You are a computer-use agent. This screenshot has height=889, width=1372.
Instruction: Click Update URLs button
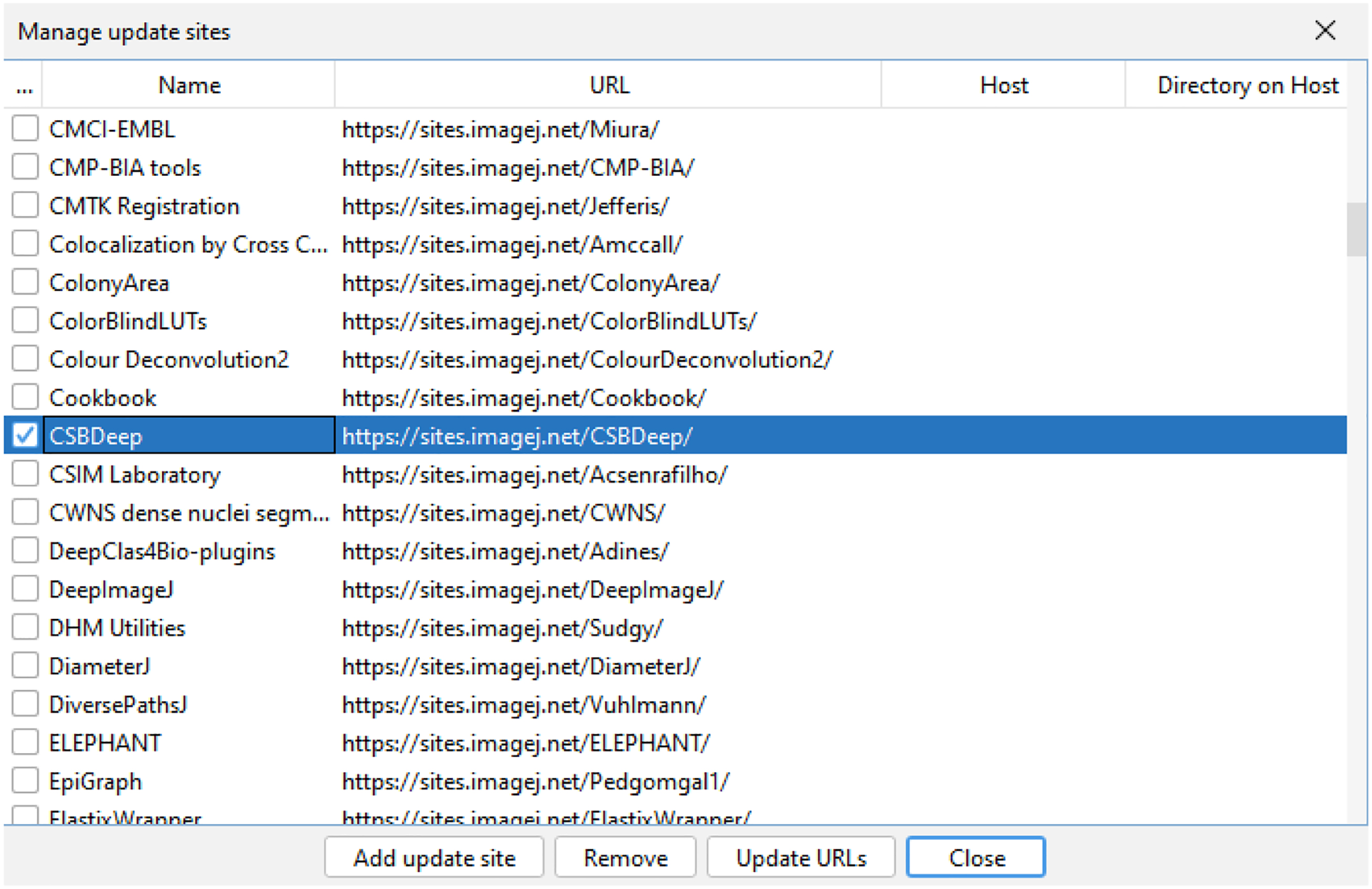800,858
